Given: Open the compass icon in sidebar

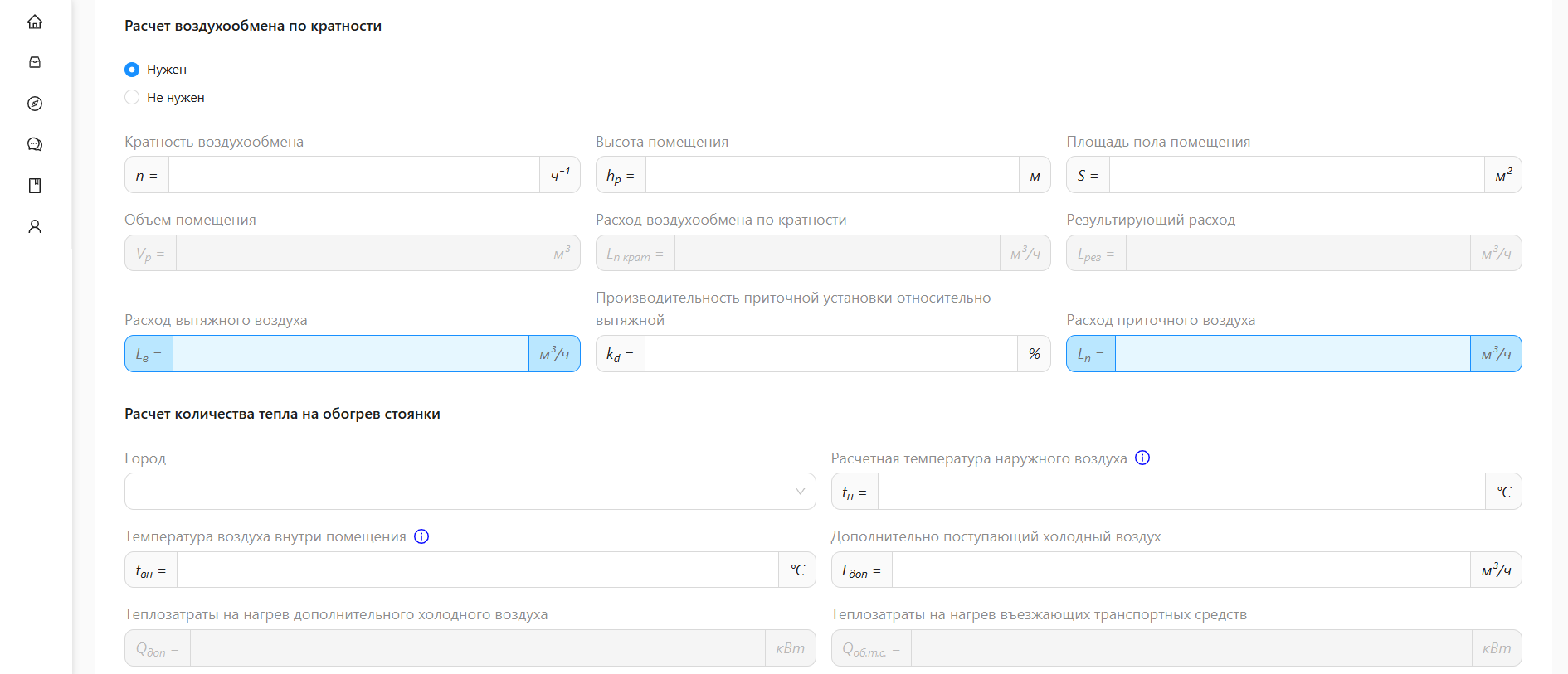Looking at the screenshot, I should click(x=35, y=104).
